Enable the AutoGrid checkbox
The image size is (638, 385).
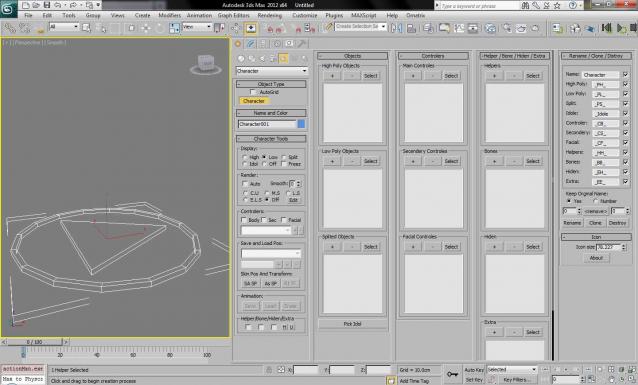253,92
